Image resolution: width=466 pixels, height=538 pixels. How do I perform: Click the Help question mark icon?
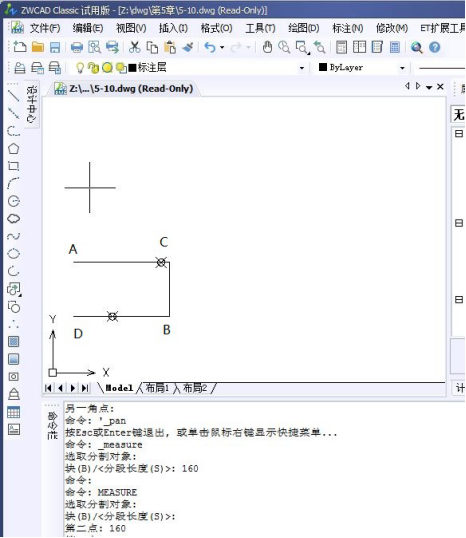coord(434,47)
